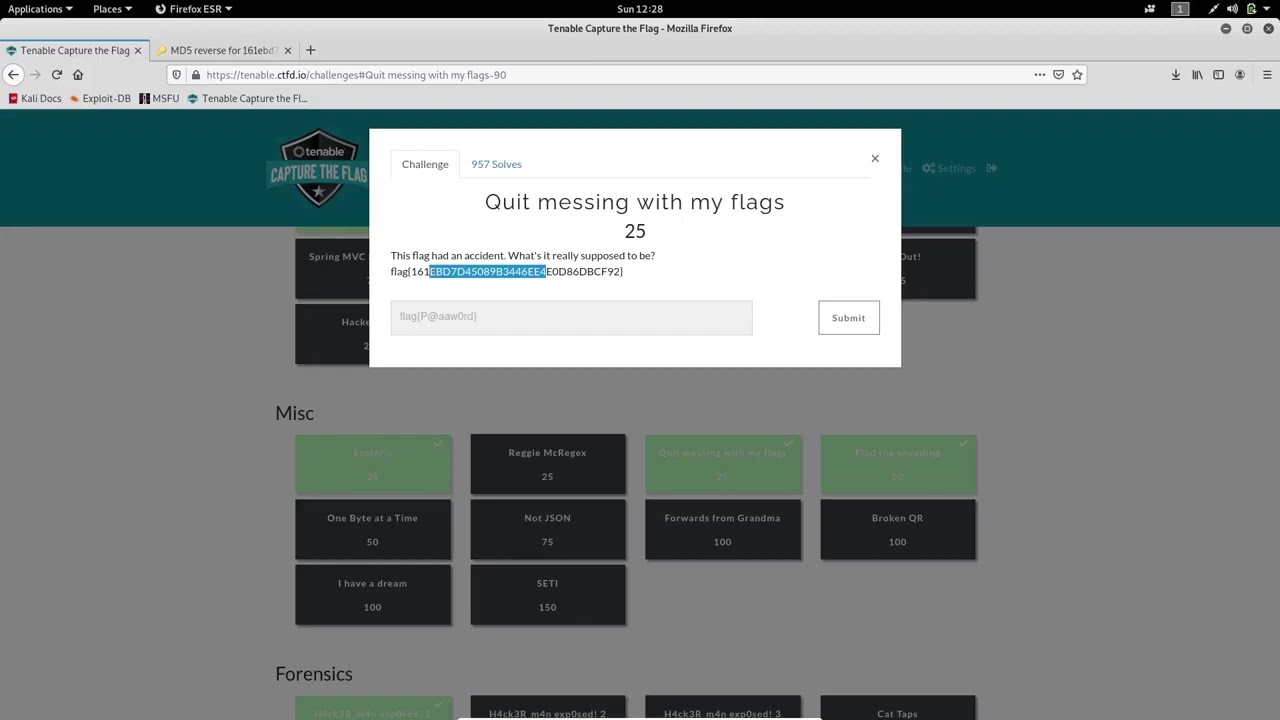The image size is (1280, 720).
Task: Open the Settings link in header
Action: click(949, 168)
